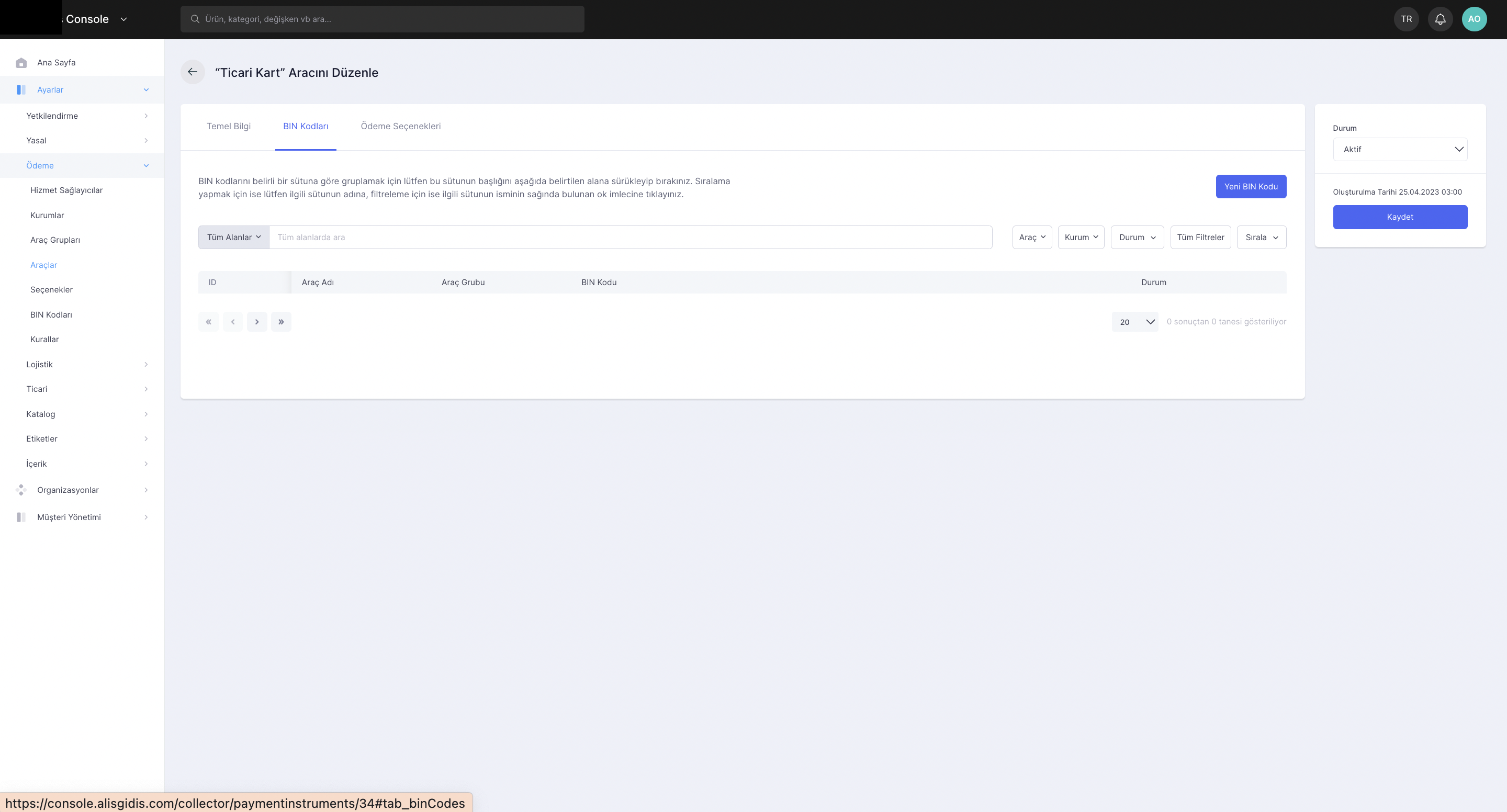Sort by the ID column header
The image size is (1507, 812).
[212, 283]
